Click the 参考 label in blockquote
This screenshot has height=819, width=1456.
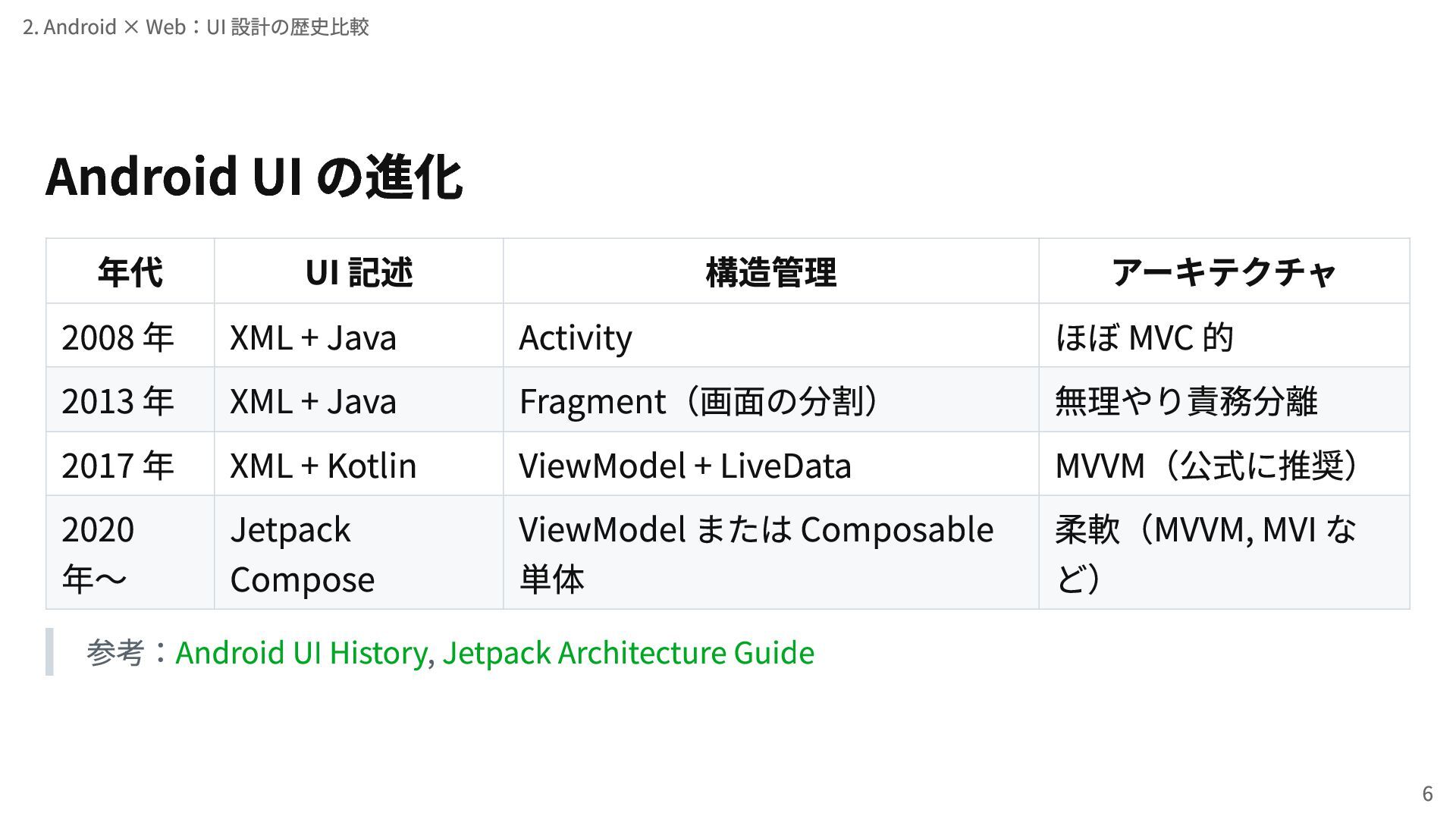coord(115,653)
